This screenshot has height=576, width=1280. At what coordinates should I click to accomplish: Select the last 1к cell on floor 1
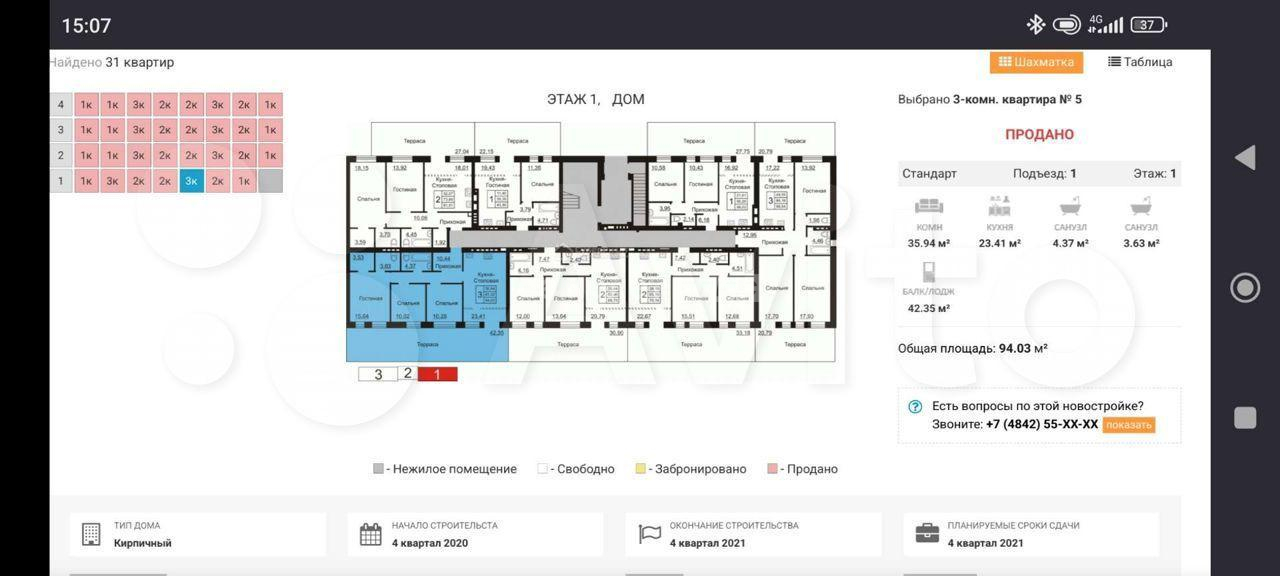243,181
